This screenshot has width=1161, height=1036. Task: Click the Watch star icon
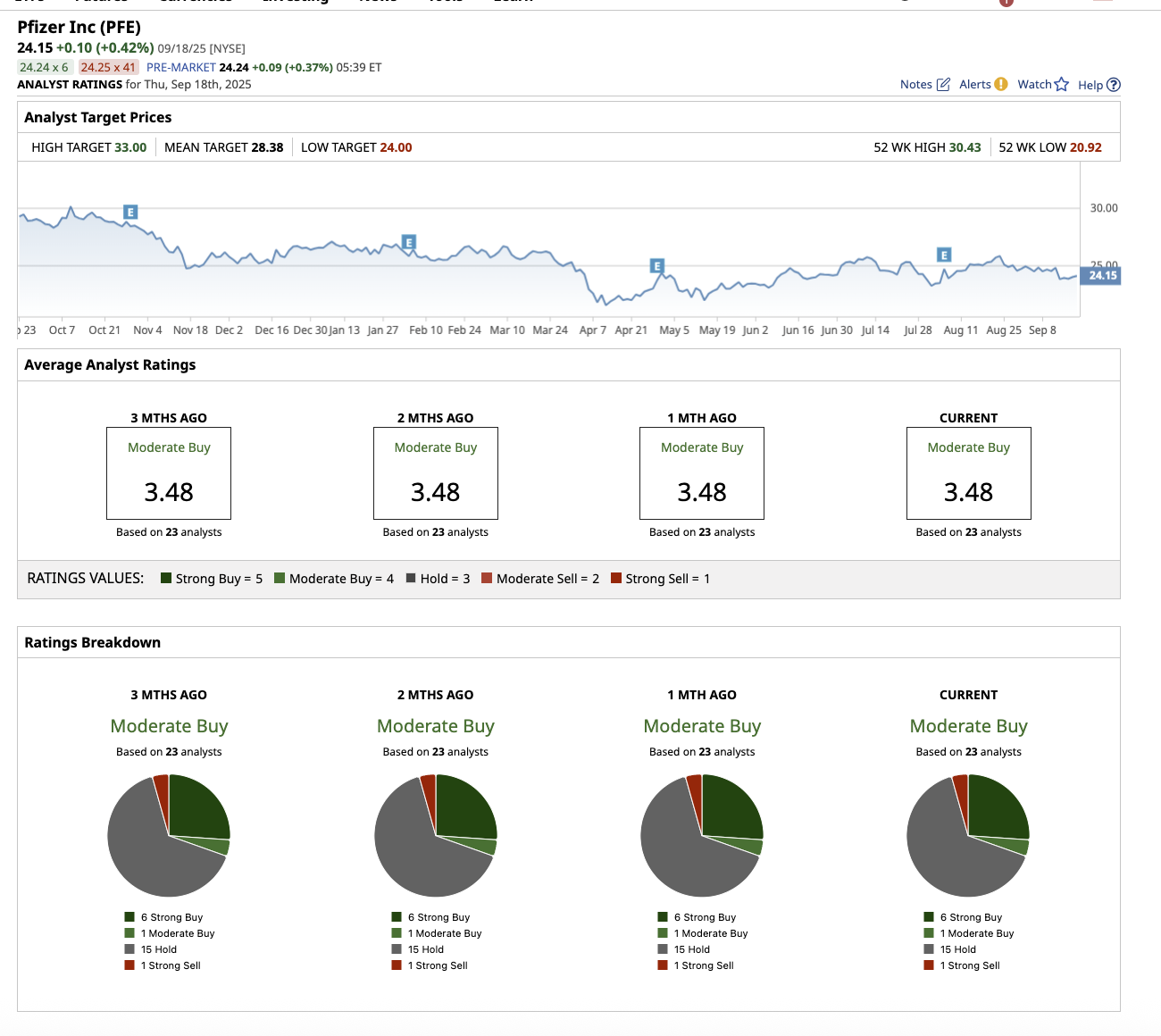click(1062, 85)
